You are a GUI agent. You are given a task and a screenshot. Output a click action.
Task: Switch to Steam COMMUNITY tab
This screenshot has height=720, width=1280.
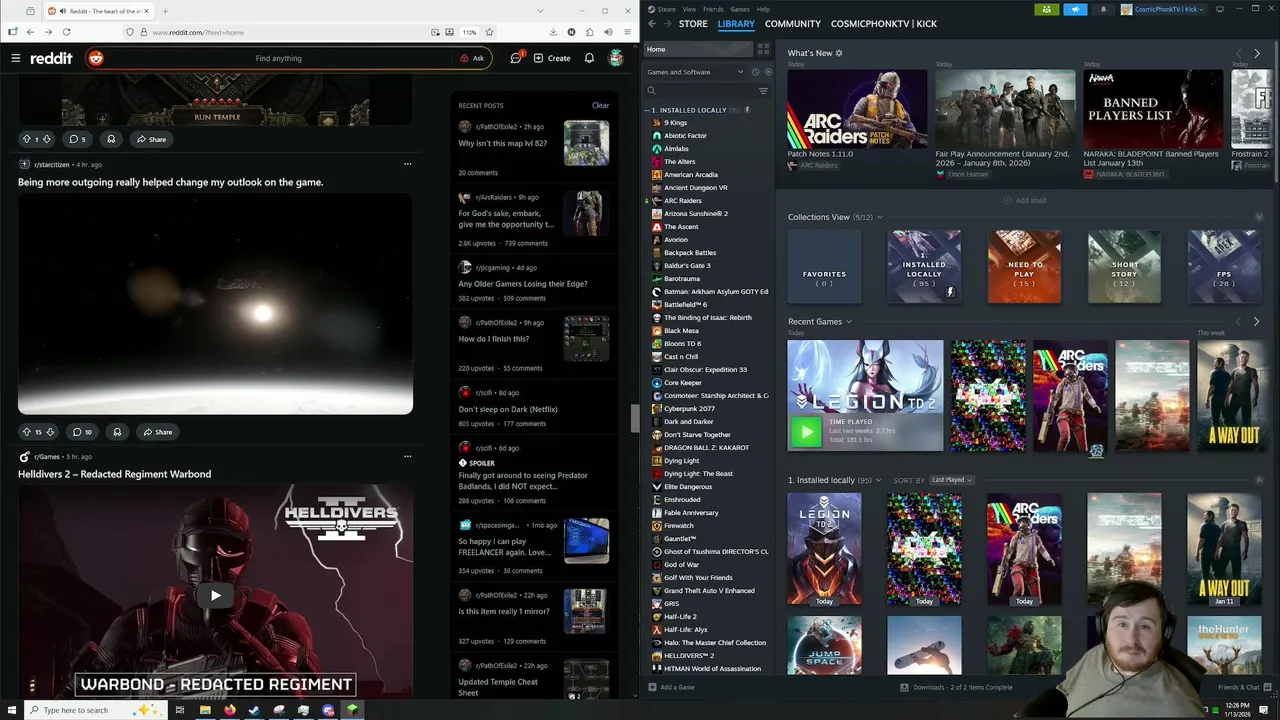[792, 24]
